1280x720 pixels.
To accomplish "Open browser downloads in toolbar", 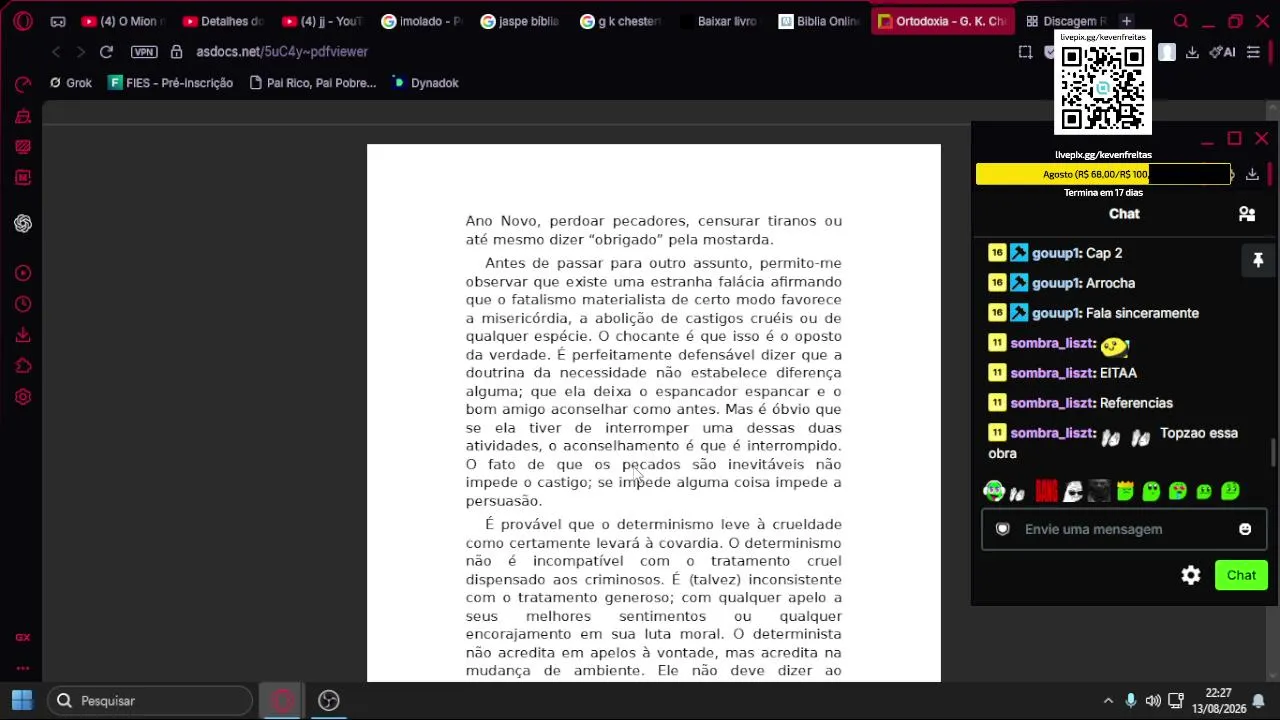I will point(1192,52).
